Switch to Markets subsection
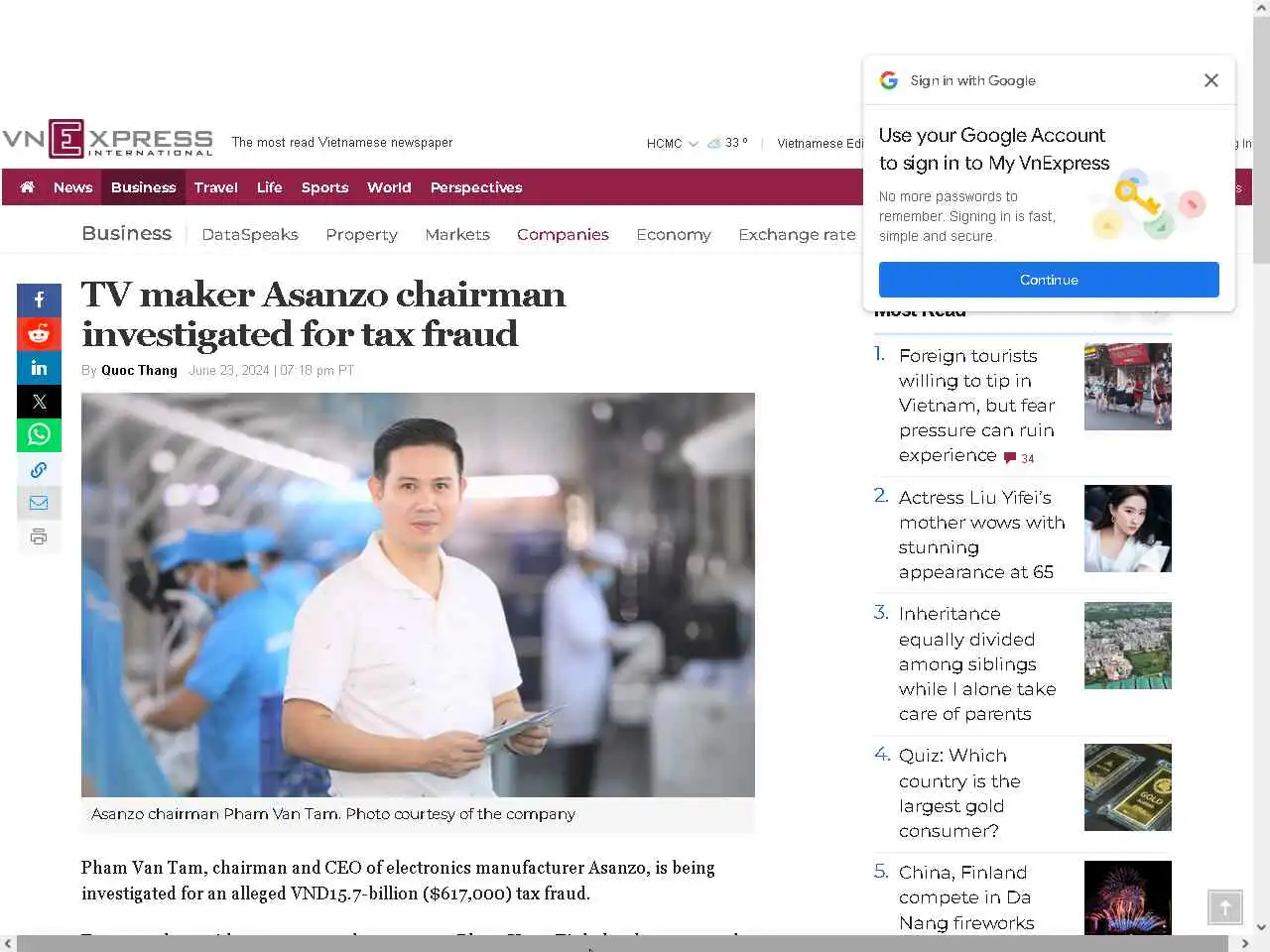The width and height of the screenshot is (1270, 952). [457, 234]
